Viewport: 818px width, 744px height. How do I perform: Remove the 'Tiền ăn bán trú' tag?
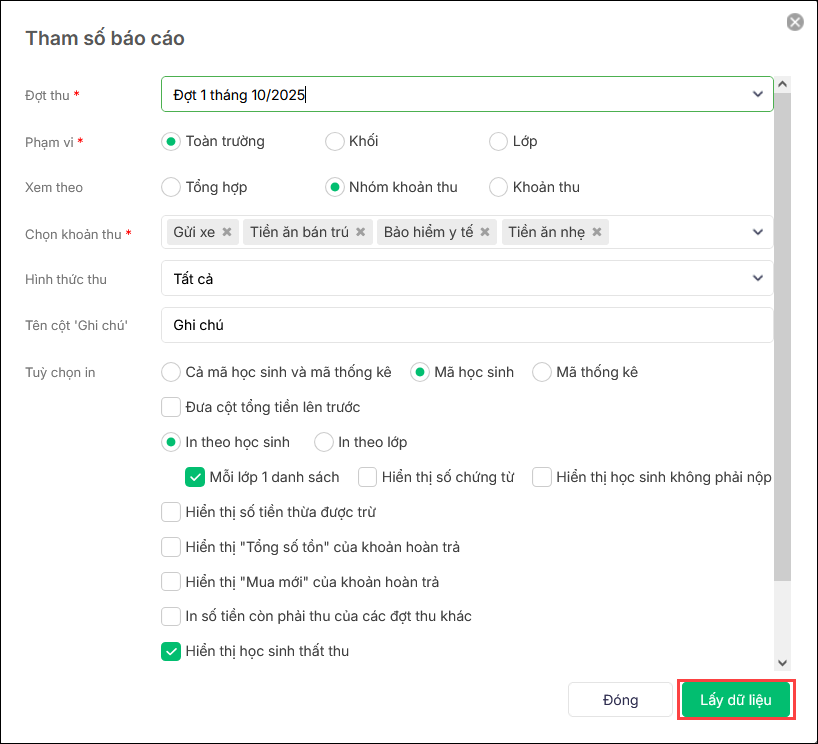coord(360,232)
